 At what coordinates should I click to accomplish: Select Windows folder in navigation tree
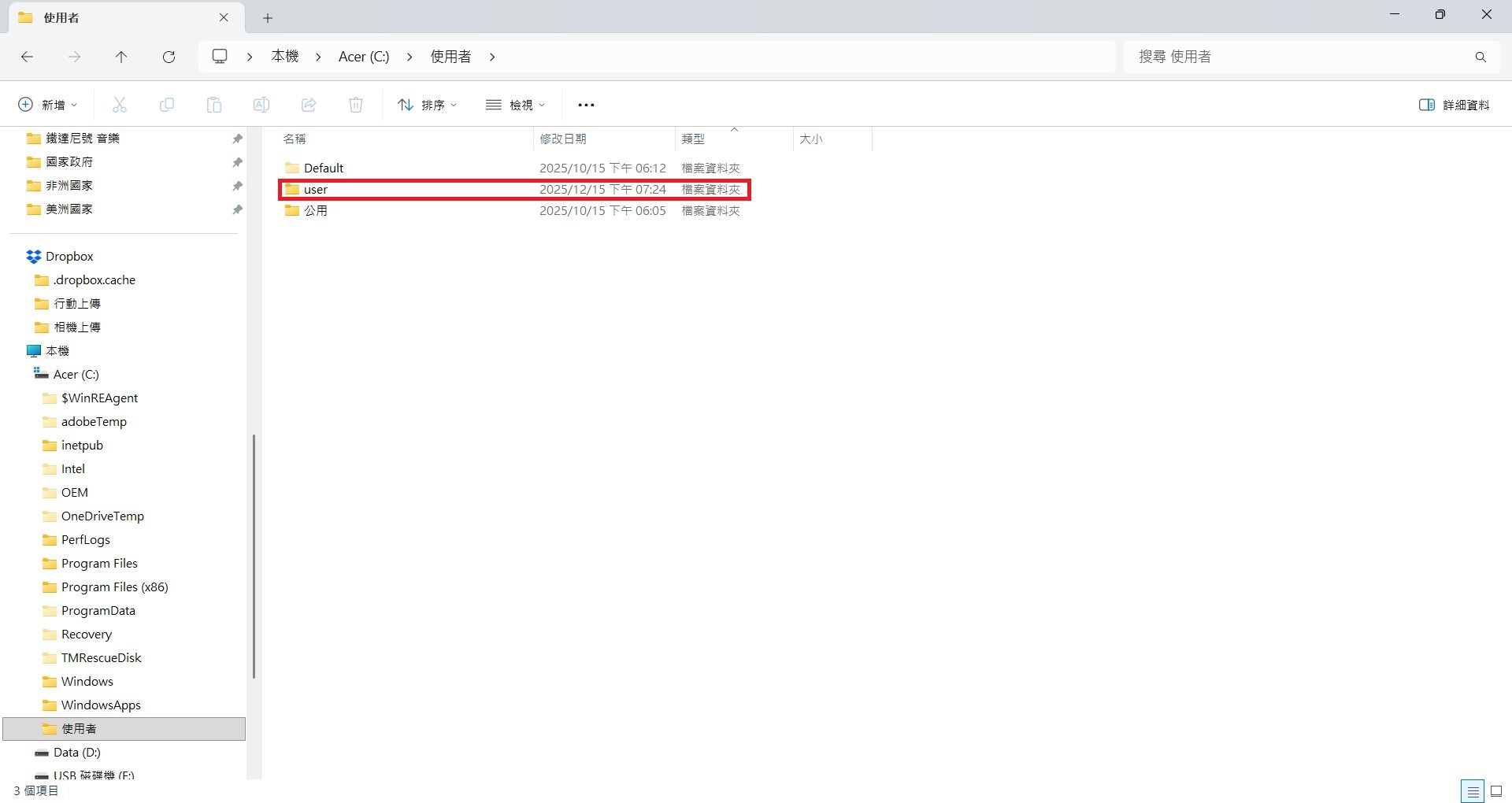tap(87, 681)
